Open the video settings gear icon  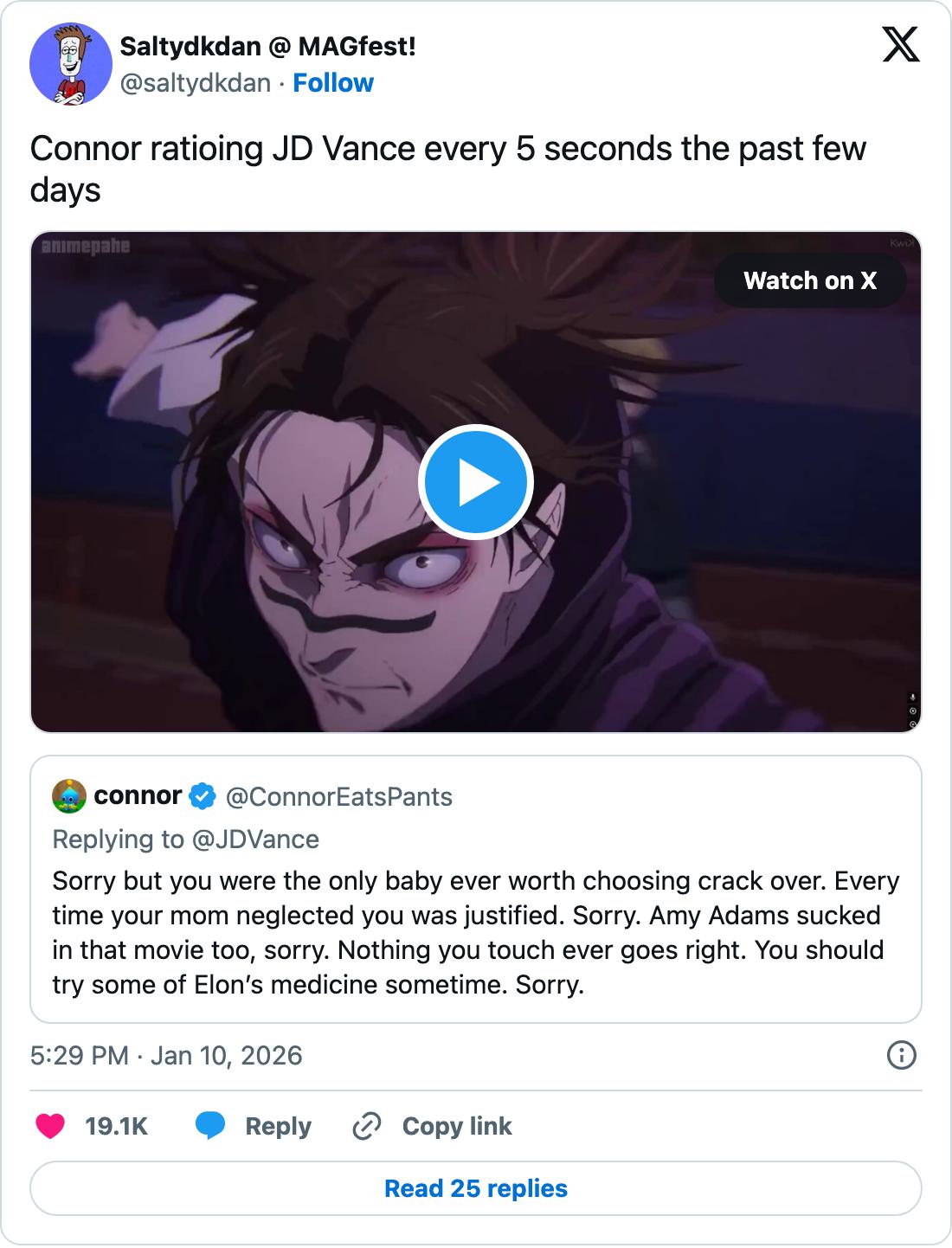[x=913, y=711]
